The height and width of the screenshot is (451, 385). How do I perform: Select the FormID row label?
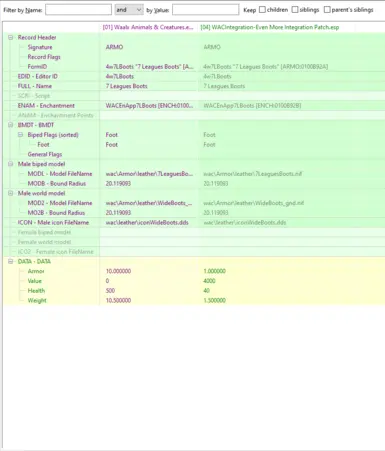(37, 67)
